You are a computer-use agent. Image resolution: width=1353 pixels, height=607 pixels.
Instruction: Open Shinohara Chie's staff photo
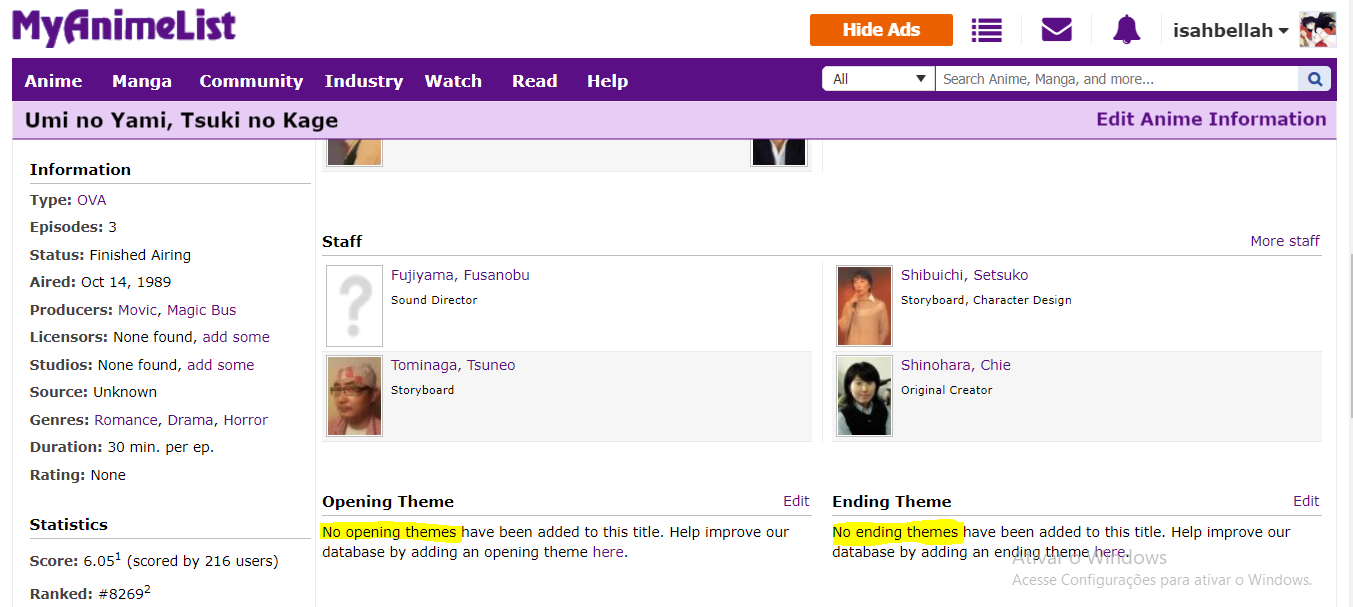click(x=864, y=396)
